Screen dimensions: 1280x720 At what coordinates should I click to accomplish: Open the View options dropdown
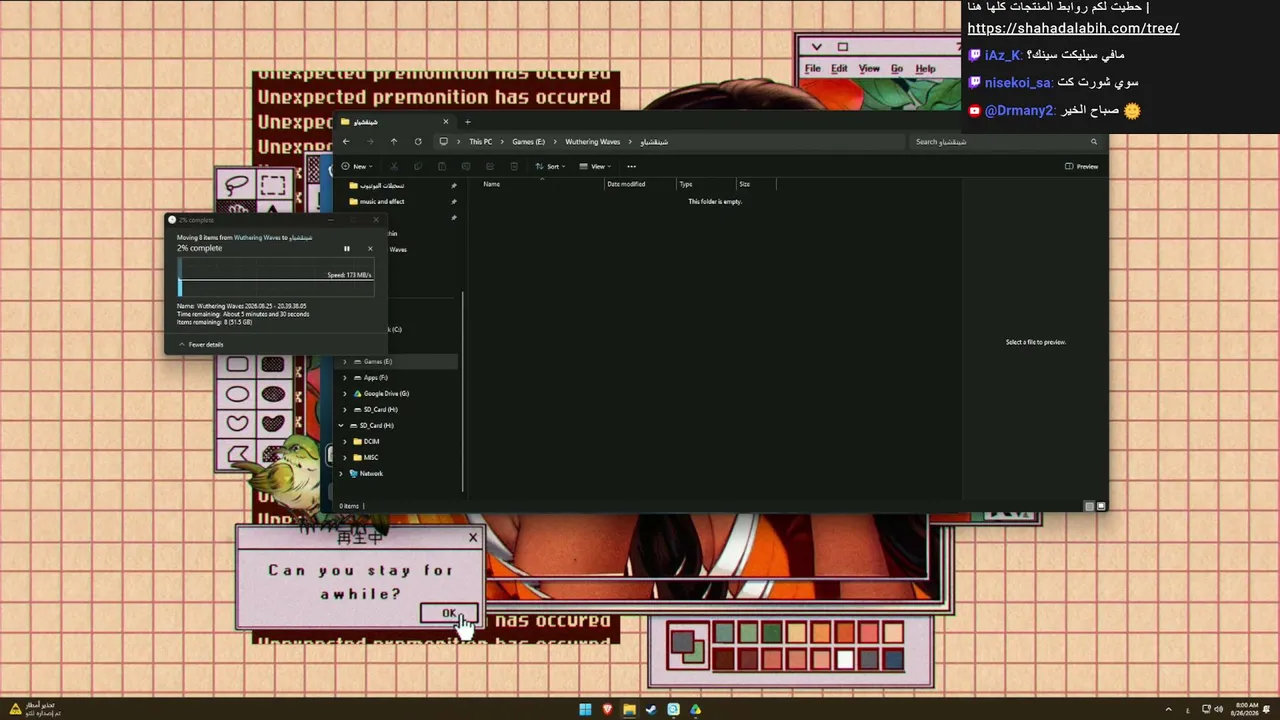click(595, 166)
